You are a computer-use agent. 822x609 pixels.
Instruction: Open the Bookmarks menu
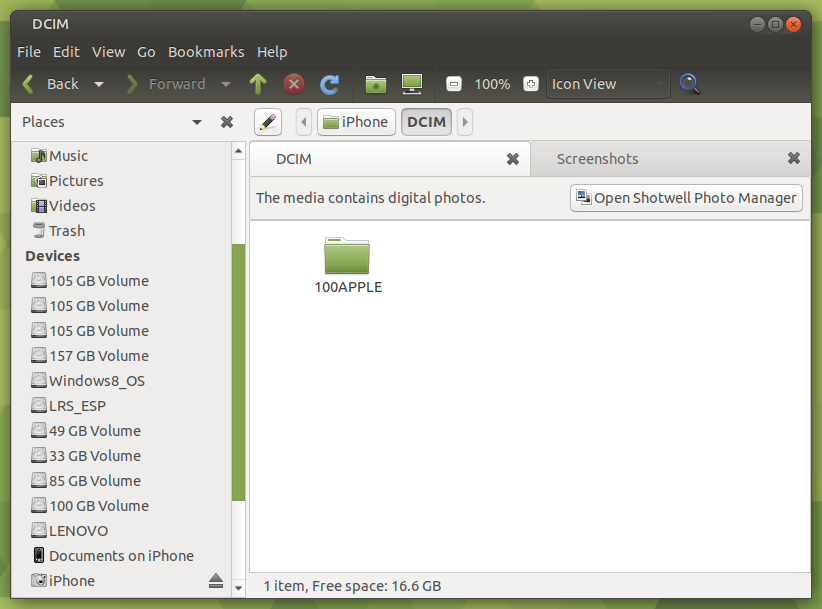pyautogui.click(x=206, y=52)
